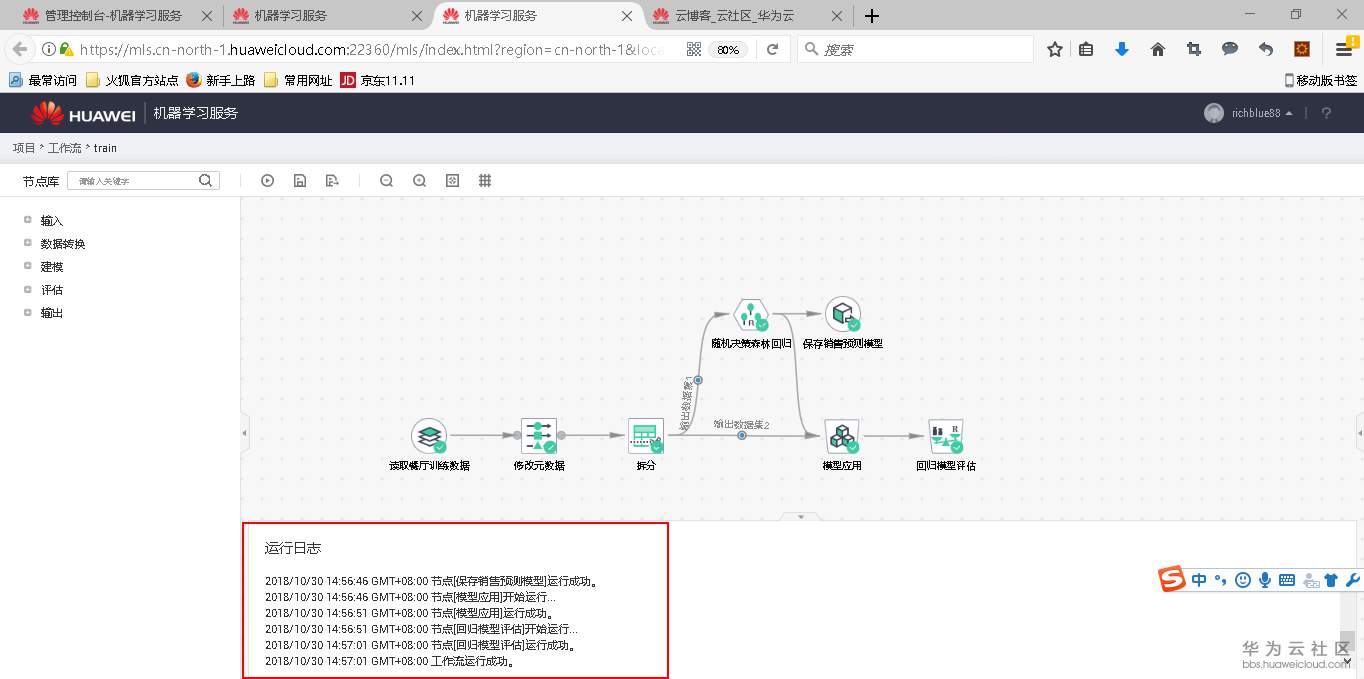The height and width of the screenshot is (679, 1364).
Task: Focus the node library keyword search field
Action: coord(134,180)
